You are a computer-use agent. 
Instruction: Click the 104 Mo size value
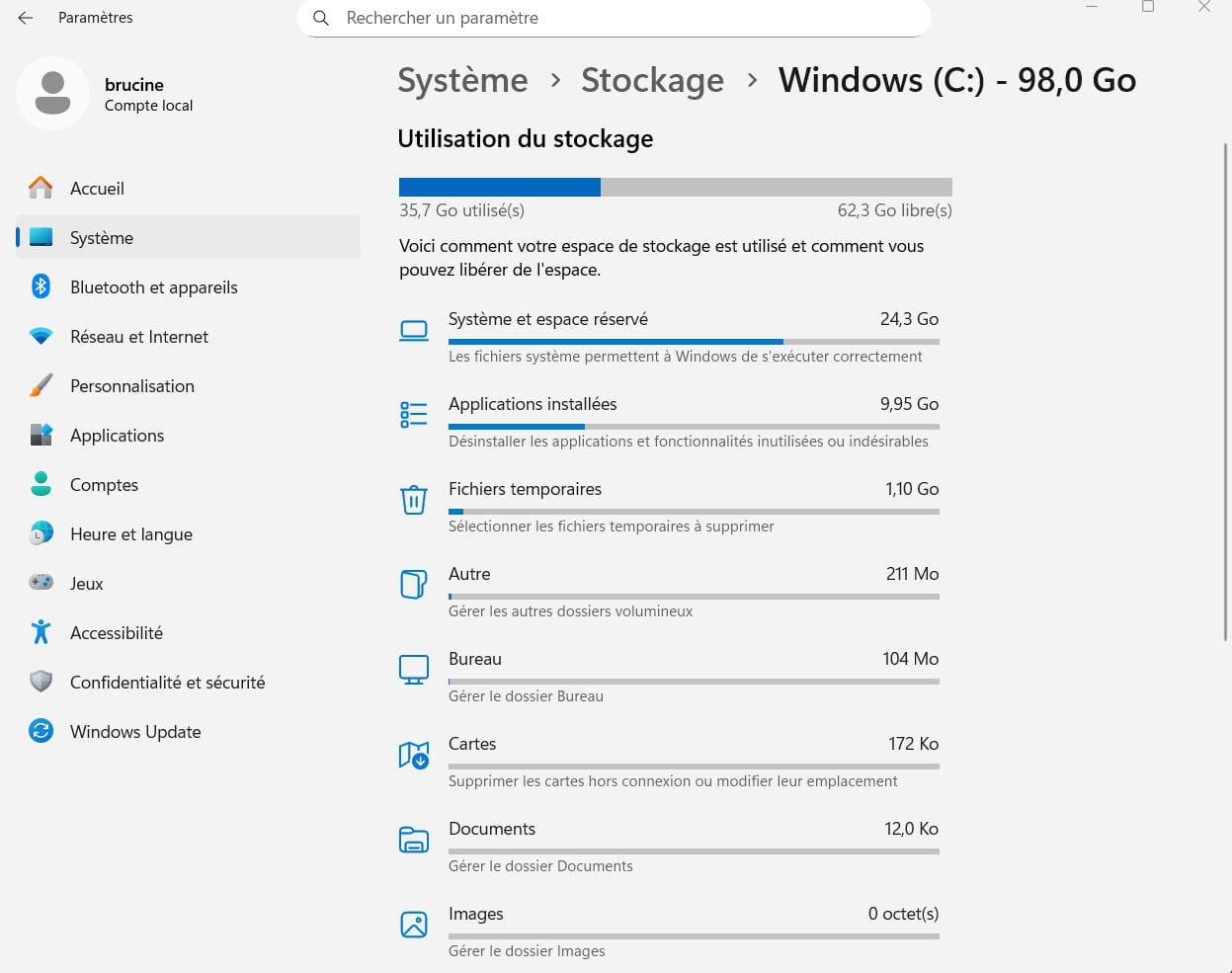click(911, 659)
